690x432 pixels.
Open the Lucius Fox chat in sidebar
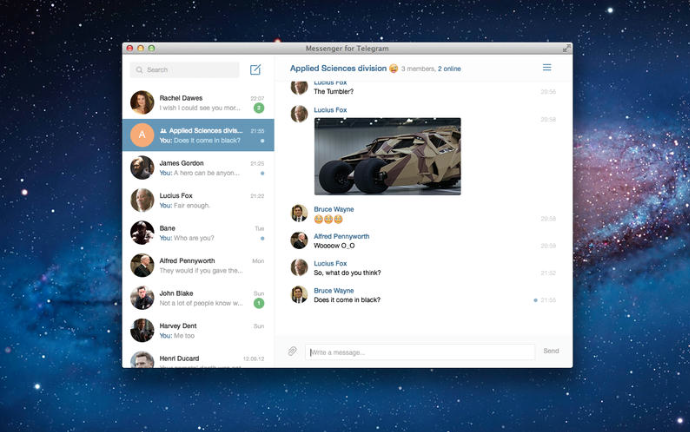pos(198,200)
